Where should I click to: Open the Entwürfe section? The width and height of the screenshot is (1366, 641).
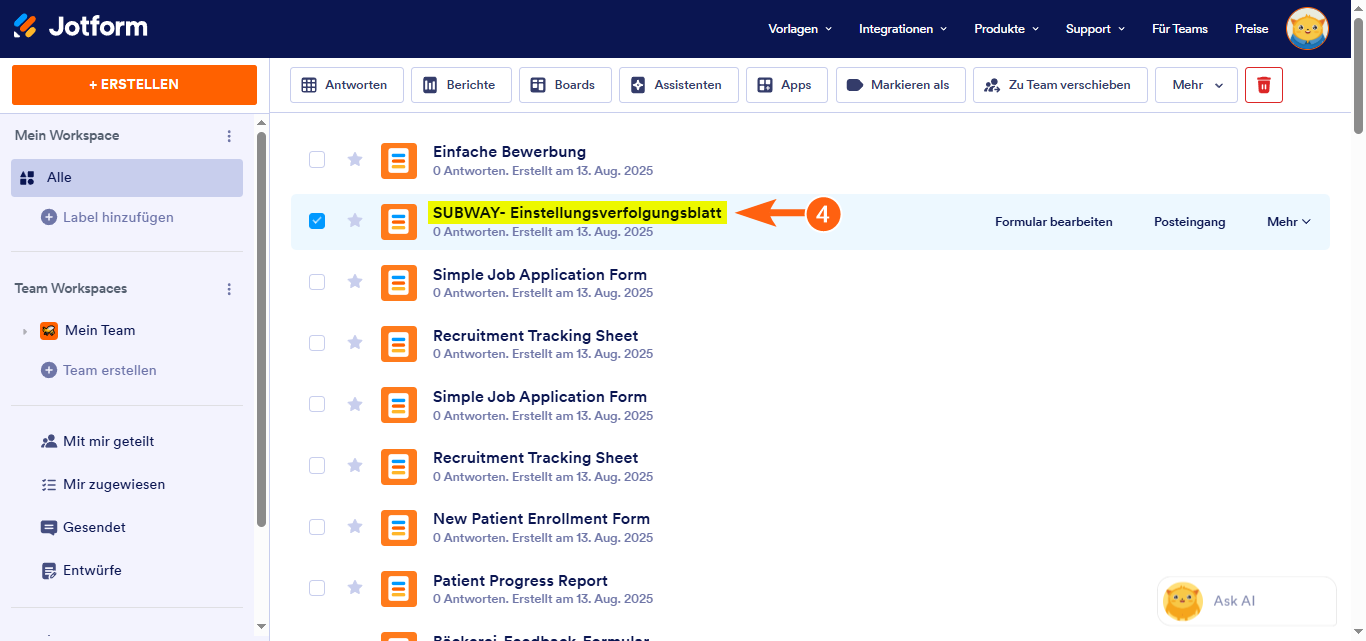pos(92,570)
